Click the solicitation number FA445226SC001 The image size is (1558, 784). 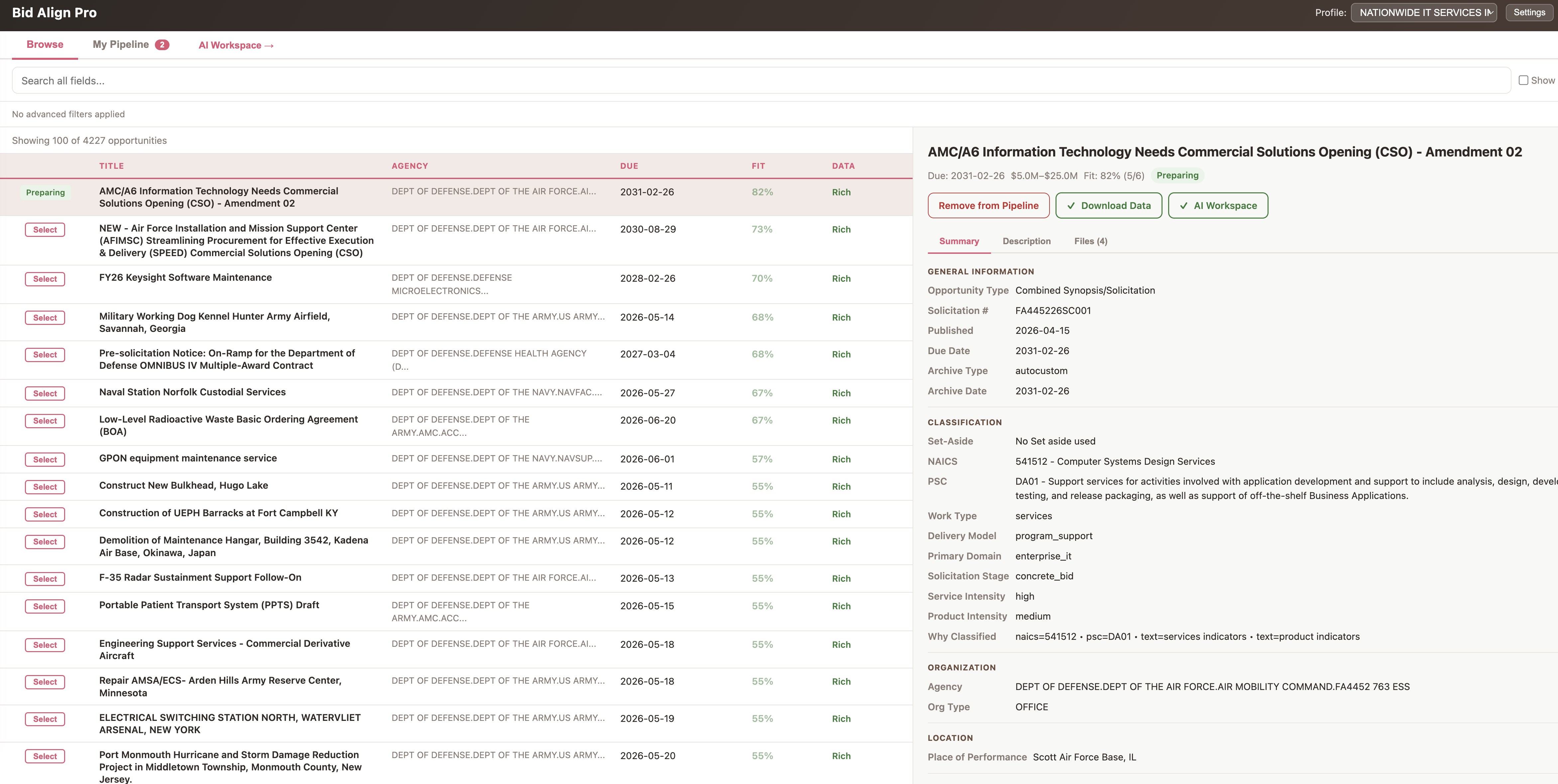tap(1053, 311)
